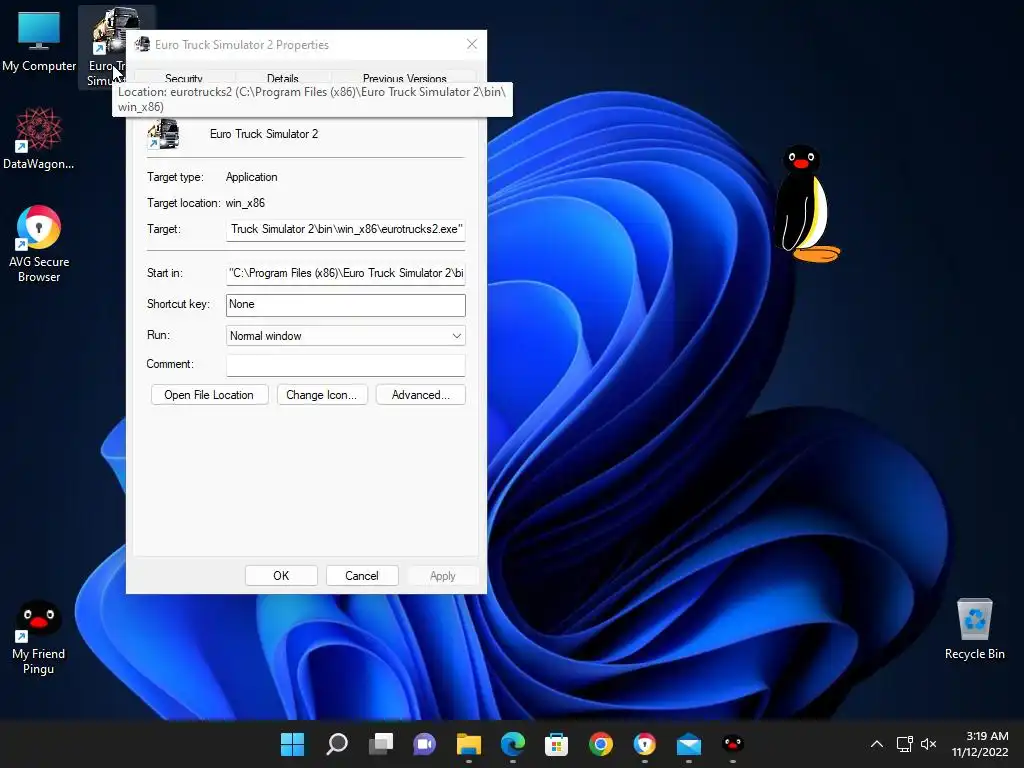
Task: Launch Microsoft Edge from the taskbar
Action: pos(513,744)
